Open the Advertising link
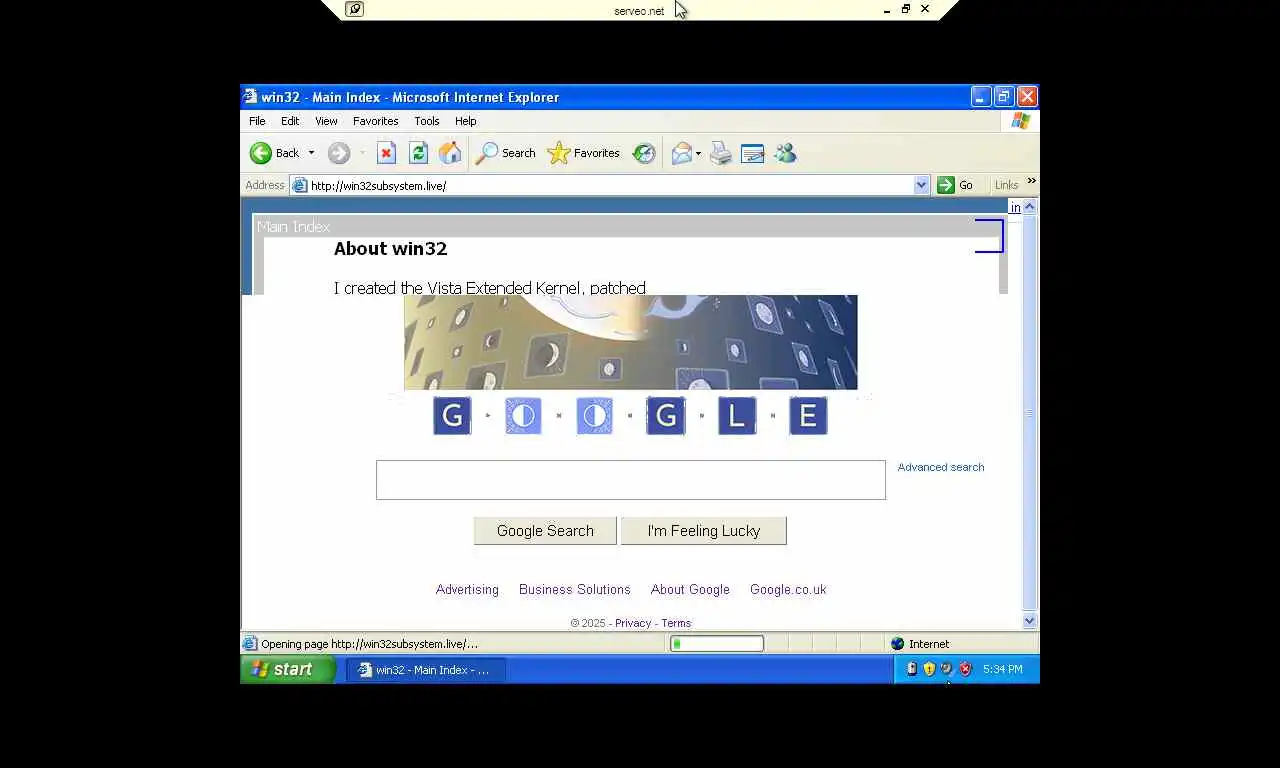This screenshot has height=768, width=1280. 467,589
